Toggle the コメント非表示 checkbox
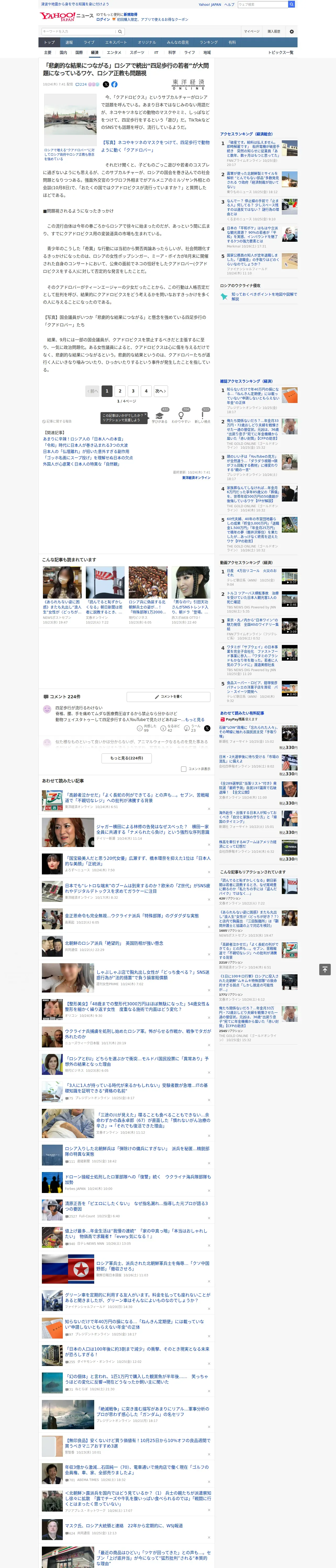This screenshot has height=1568, width=336. [x=183, y=769]
